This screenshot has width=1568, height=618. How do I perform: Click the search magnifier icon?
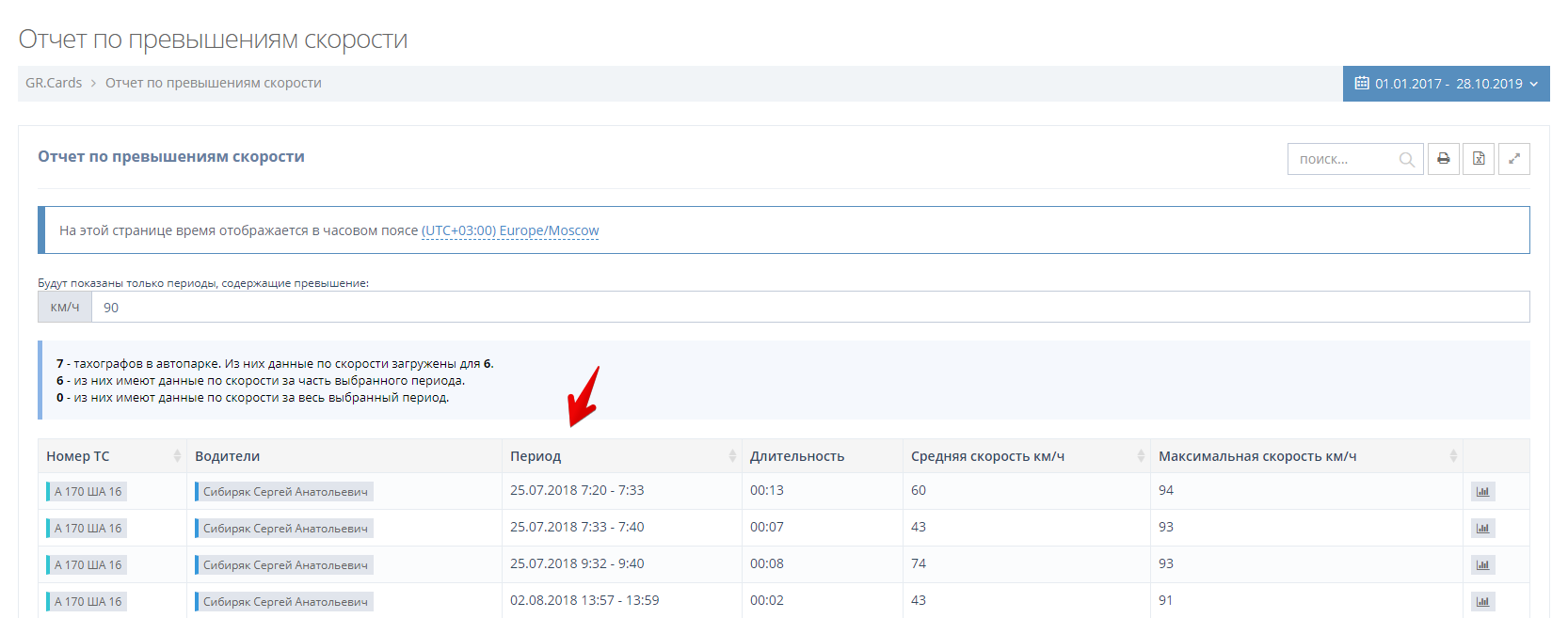tap(1406, 160)
